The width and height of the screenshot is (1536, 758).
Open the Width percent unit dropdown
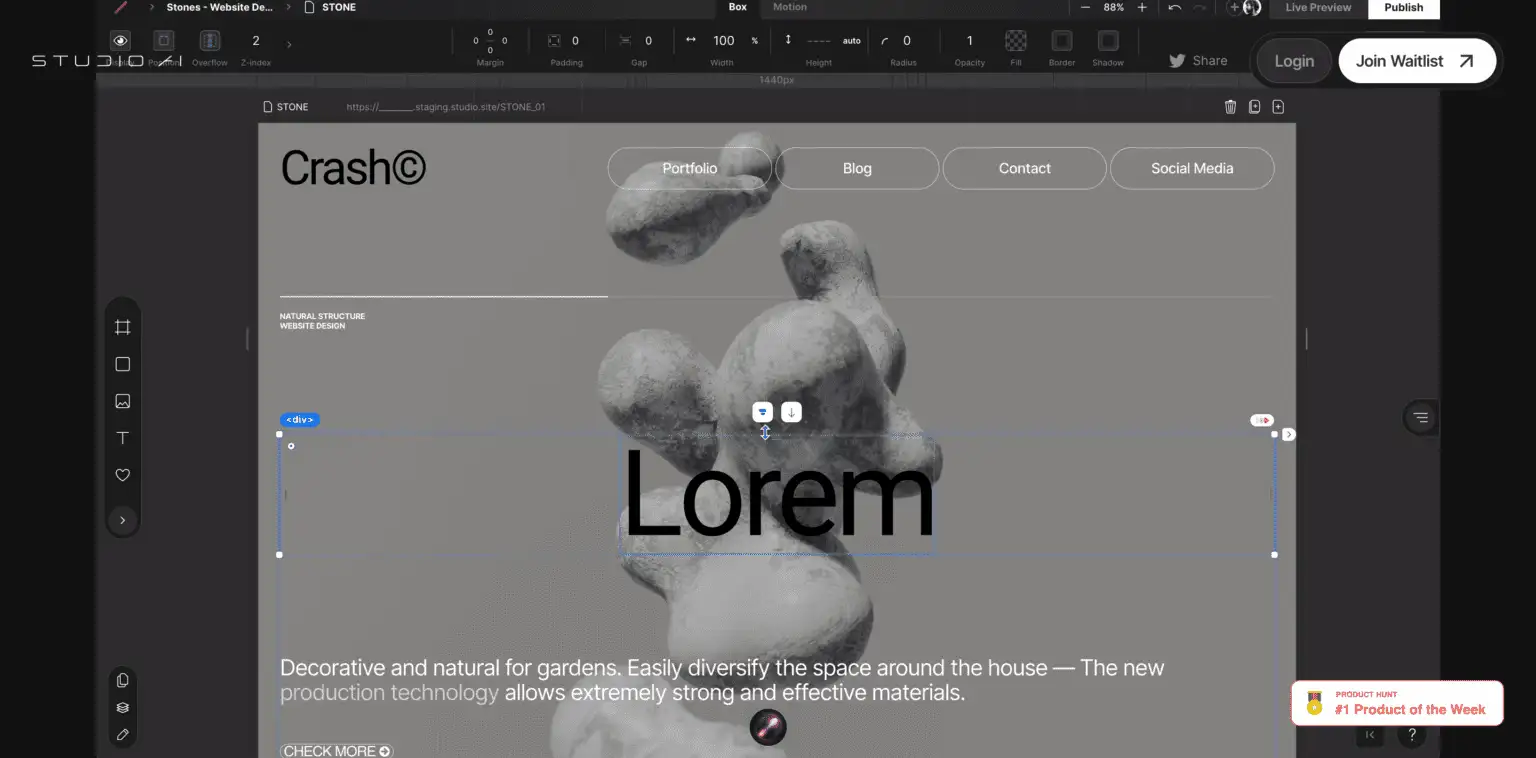coord(755,41)
